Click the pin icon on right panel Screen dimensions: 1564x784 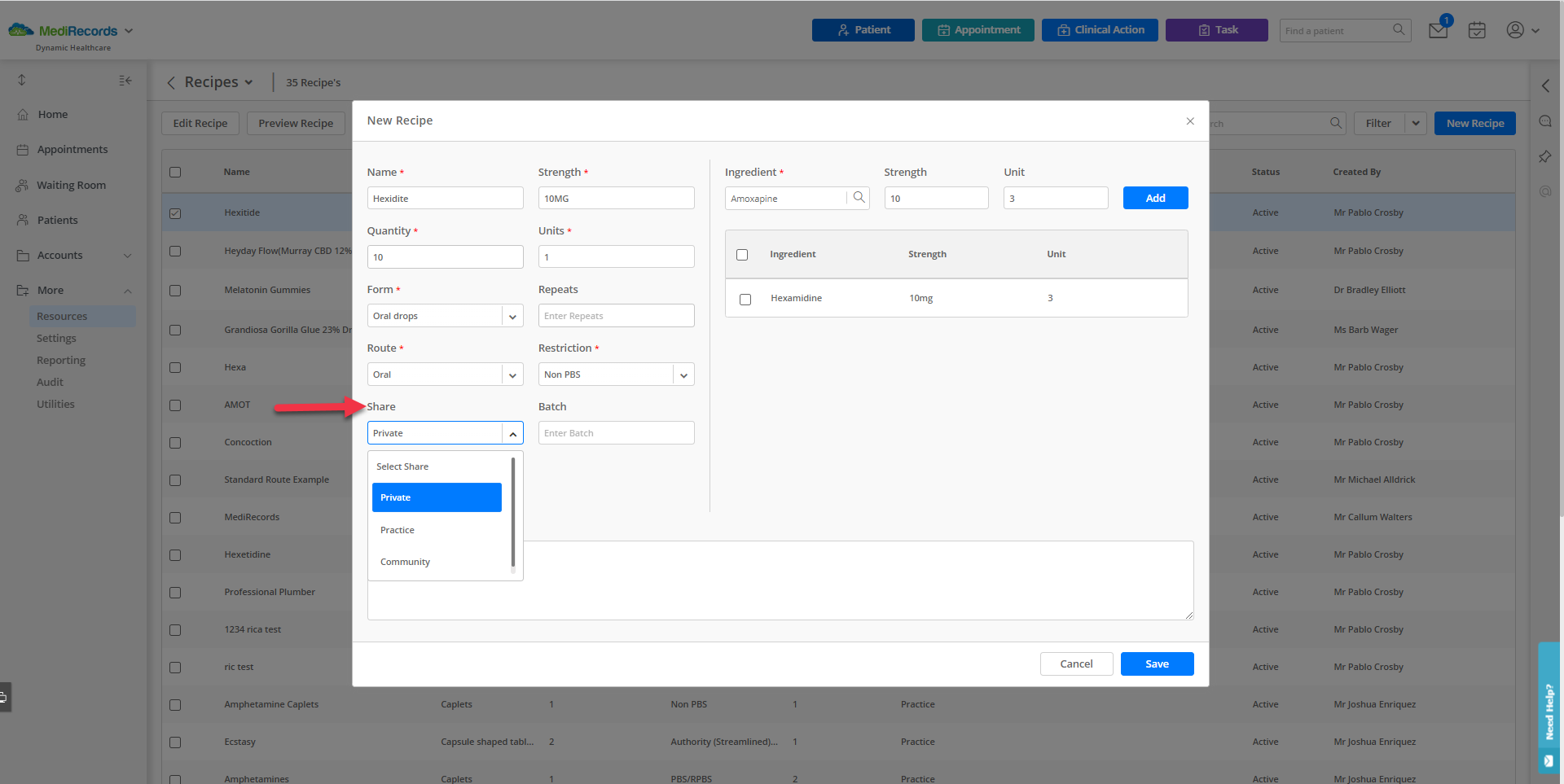1545,156
